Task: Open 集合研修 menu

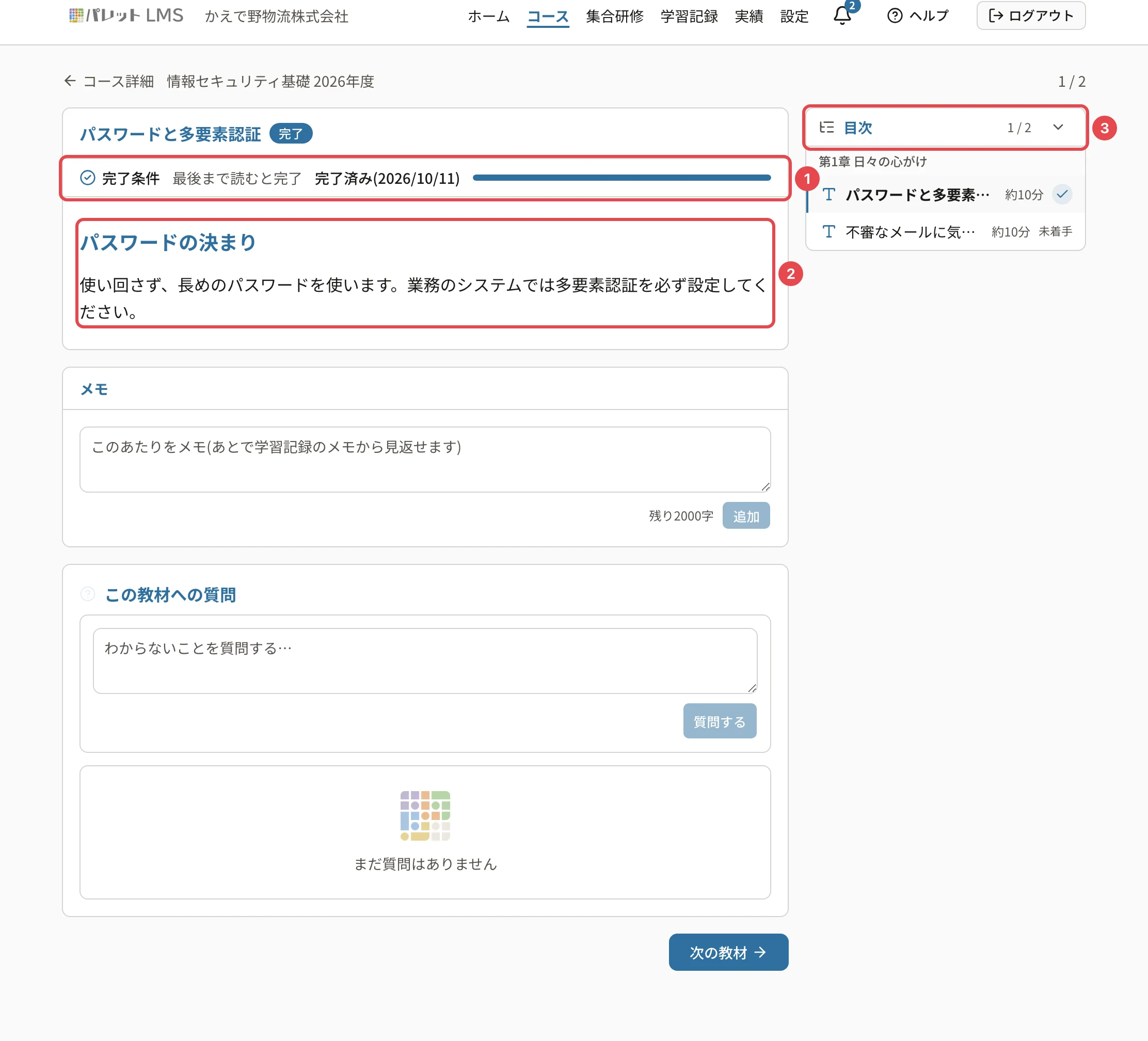Action: point(614,16)
